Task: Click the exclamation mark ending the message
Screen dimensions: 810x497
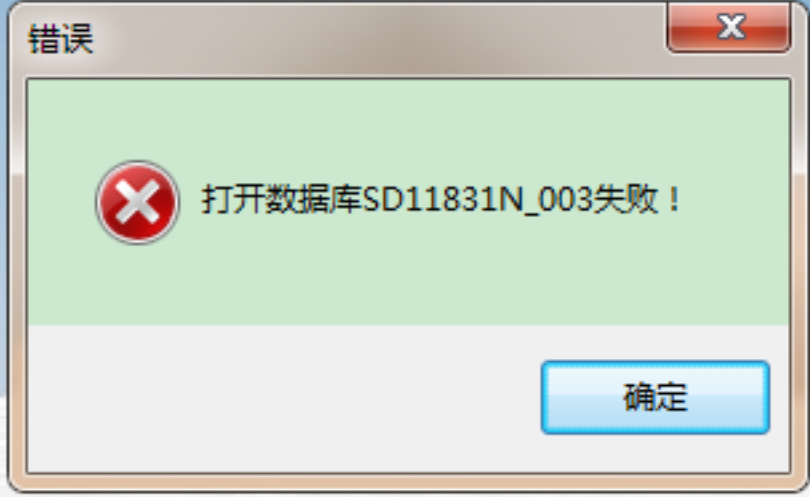Action: [x=674, y=199]
